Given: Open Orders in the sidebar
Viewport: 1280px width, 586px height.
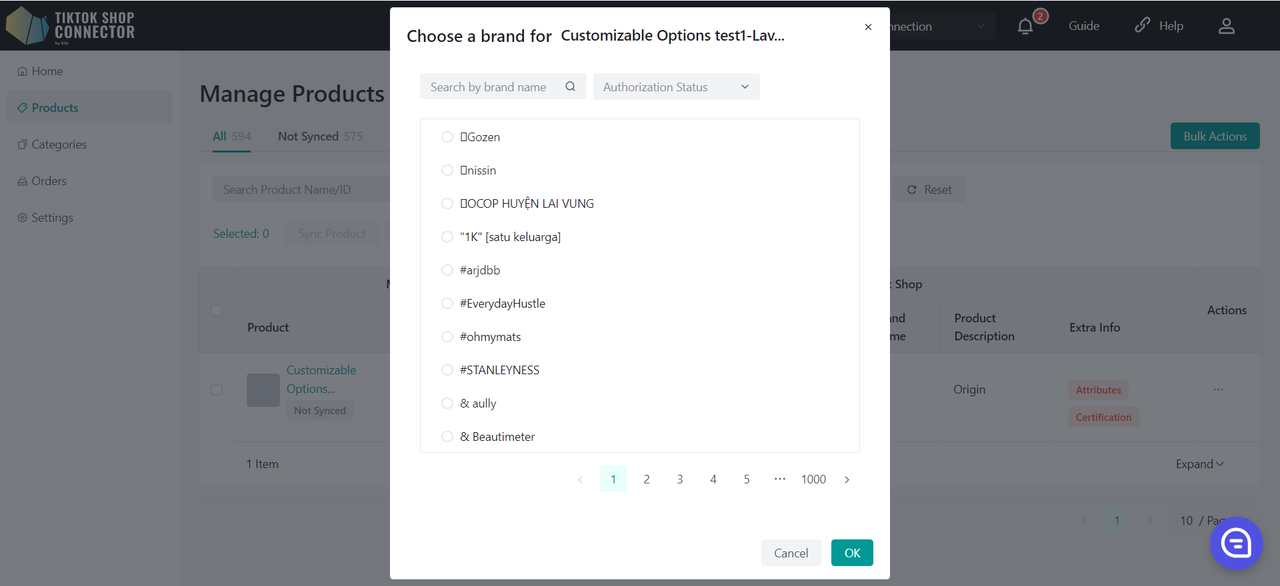Looking at the screenshot, I should [48, 181].
